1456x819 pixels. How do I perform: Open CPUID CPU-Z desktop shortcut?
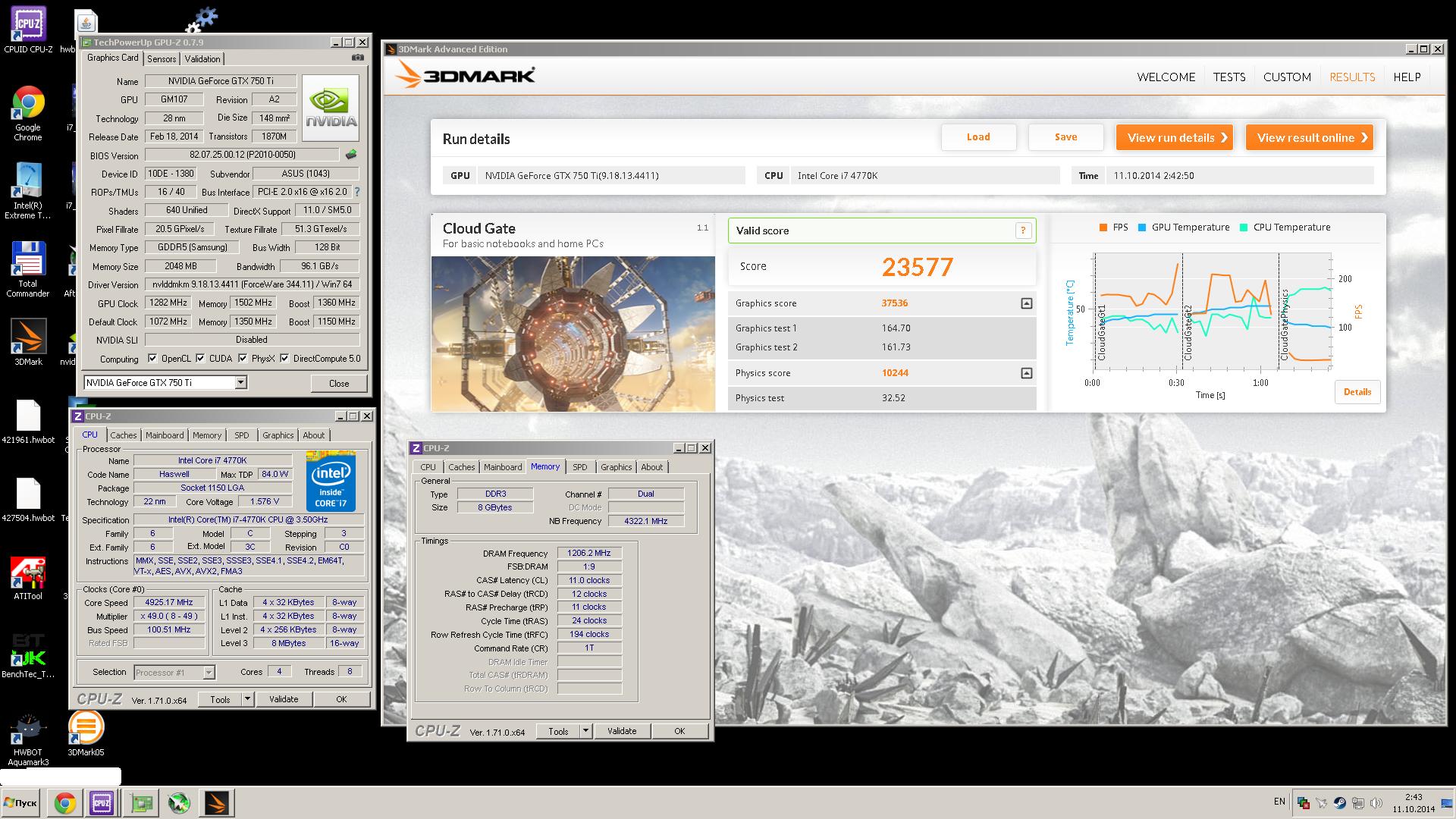tap(28, 29)
